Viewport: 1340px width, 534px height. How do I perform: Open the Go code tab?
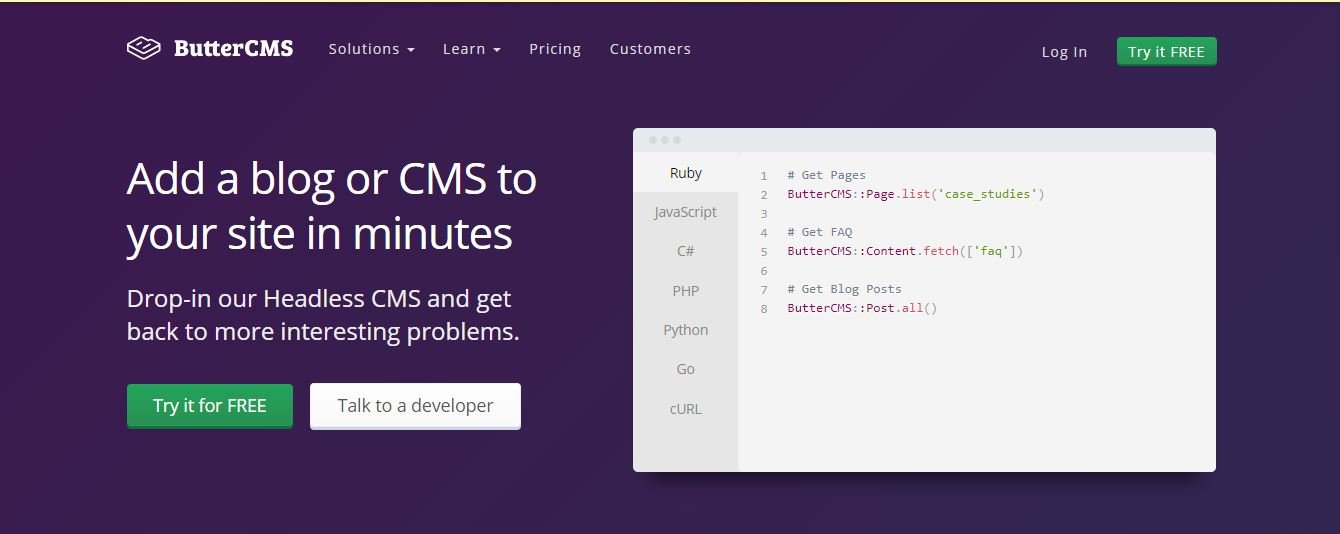pyautogui.click(x=686, y=369)
